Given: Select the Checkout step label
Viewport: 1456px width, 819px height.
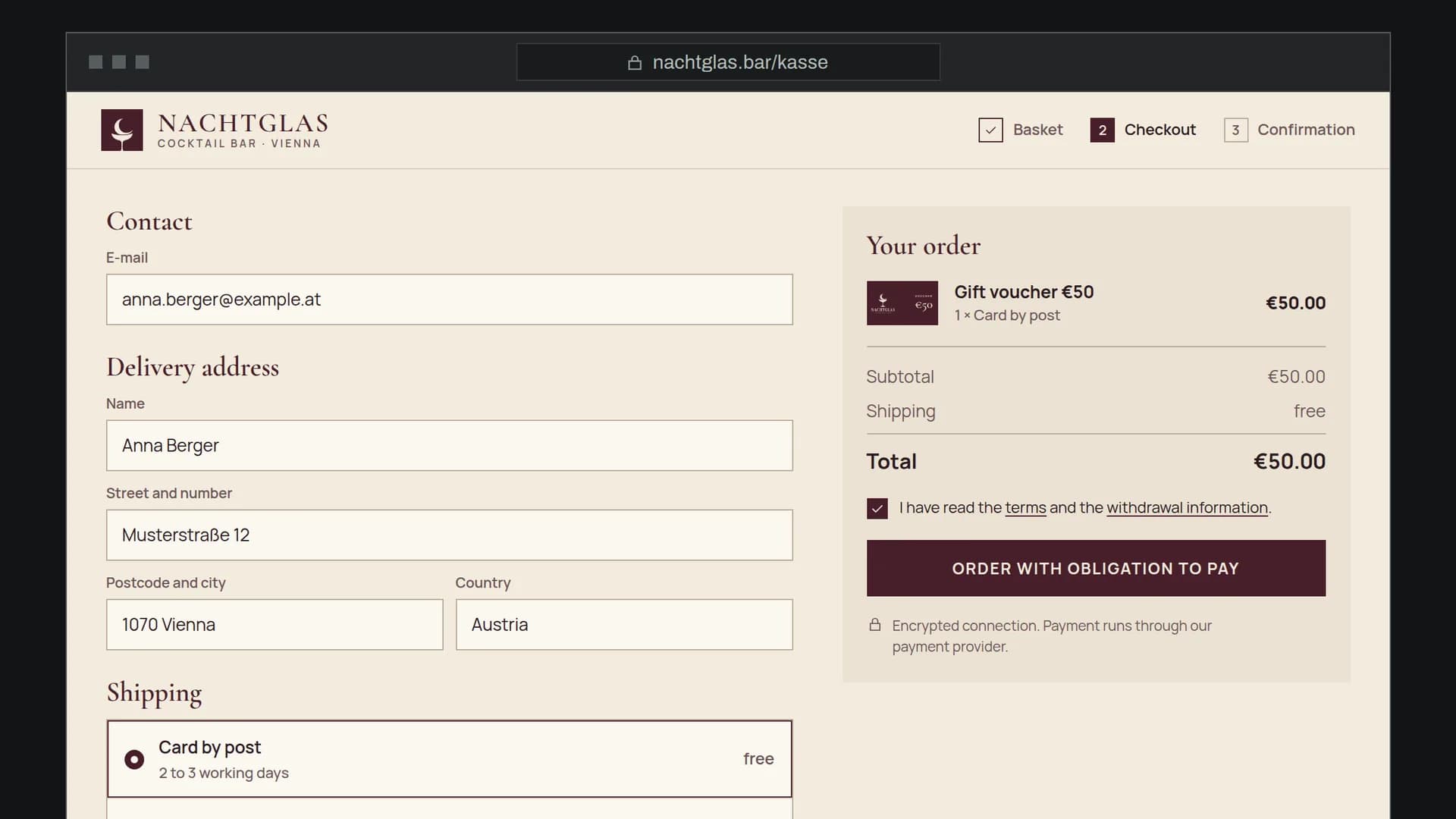Looking at the screenshot, I should [1159, 130].
